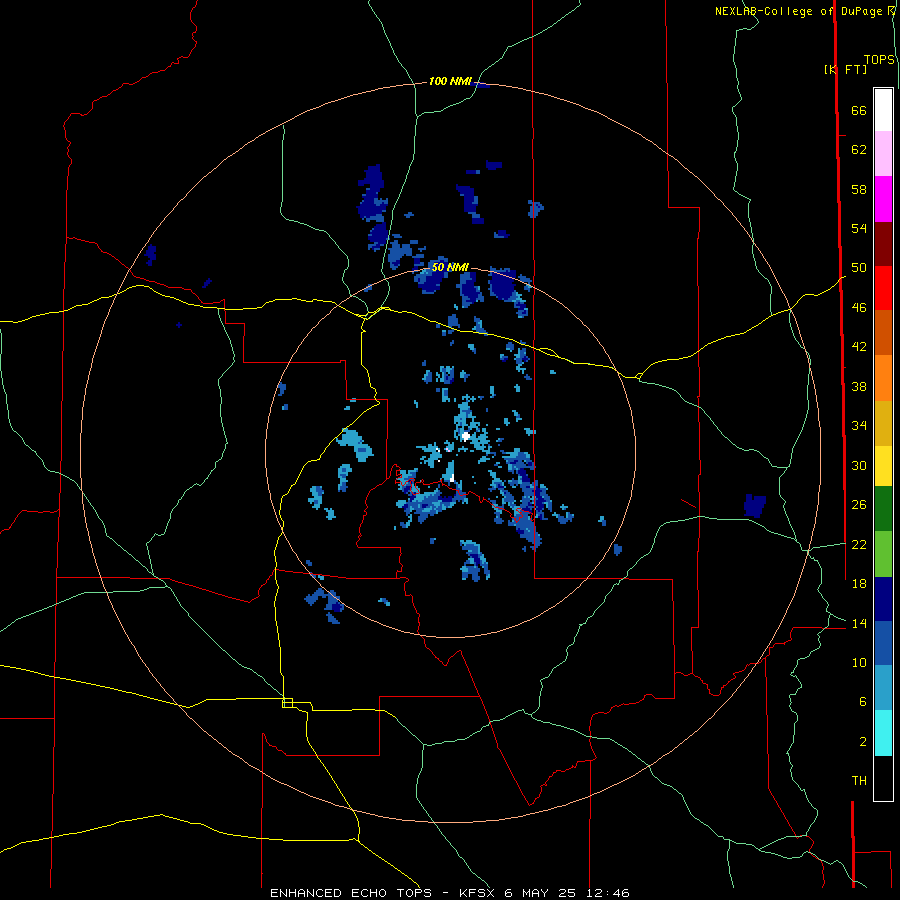This screenshot has width=900, height=900.
Task: Click the '50' legend value
Action: click(859, 268)
